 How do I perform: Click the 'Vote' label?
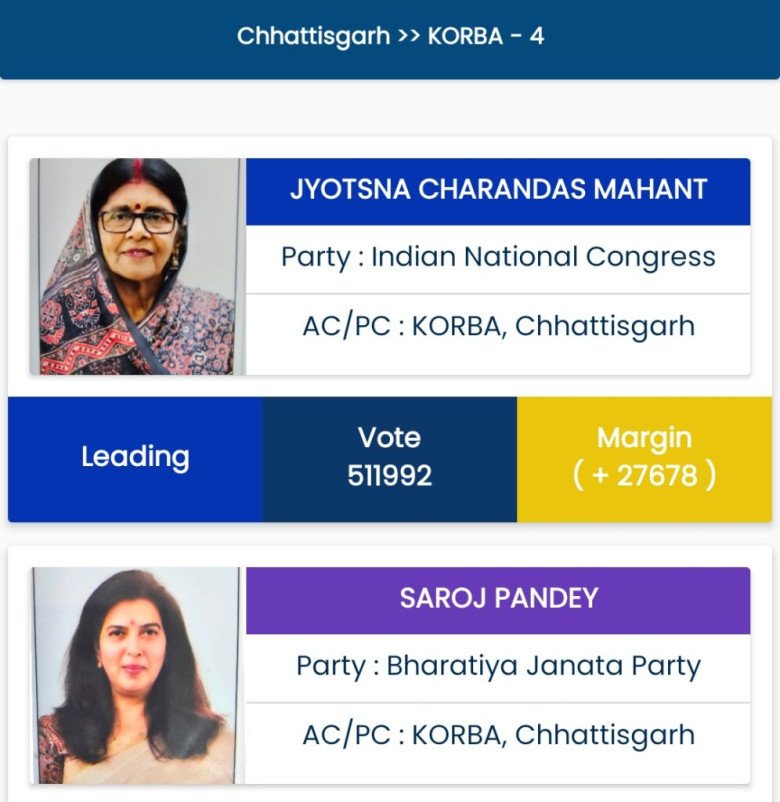point(389,438)
